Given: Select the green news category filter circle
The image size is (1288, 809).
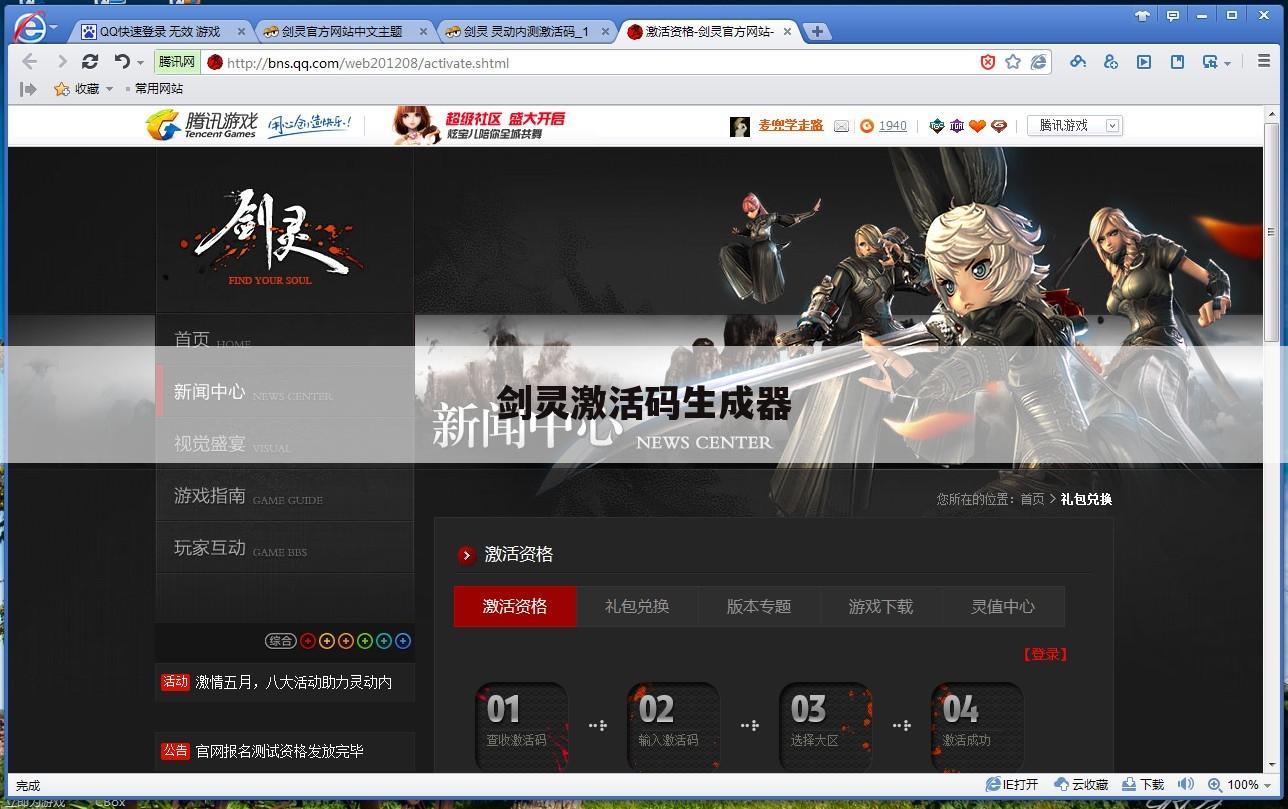Looking at the screenshot, I should 365,641.
